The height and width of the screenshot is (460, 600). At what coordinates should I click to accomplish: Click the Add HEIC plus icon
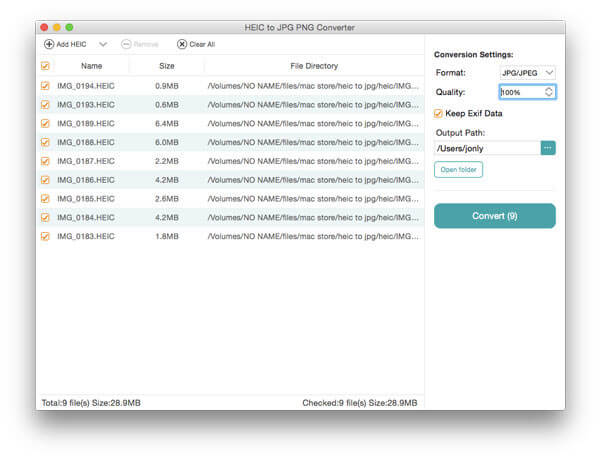pyautogui.click(x=49, y=44)
